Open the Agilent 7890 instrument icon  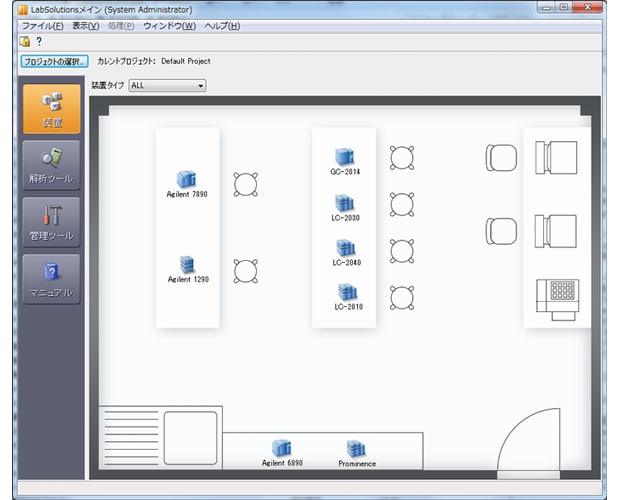(186, 179)
